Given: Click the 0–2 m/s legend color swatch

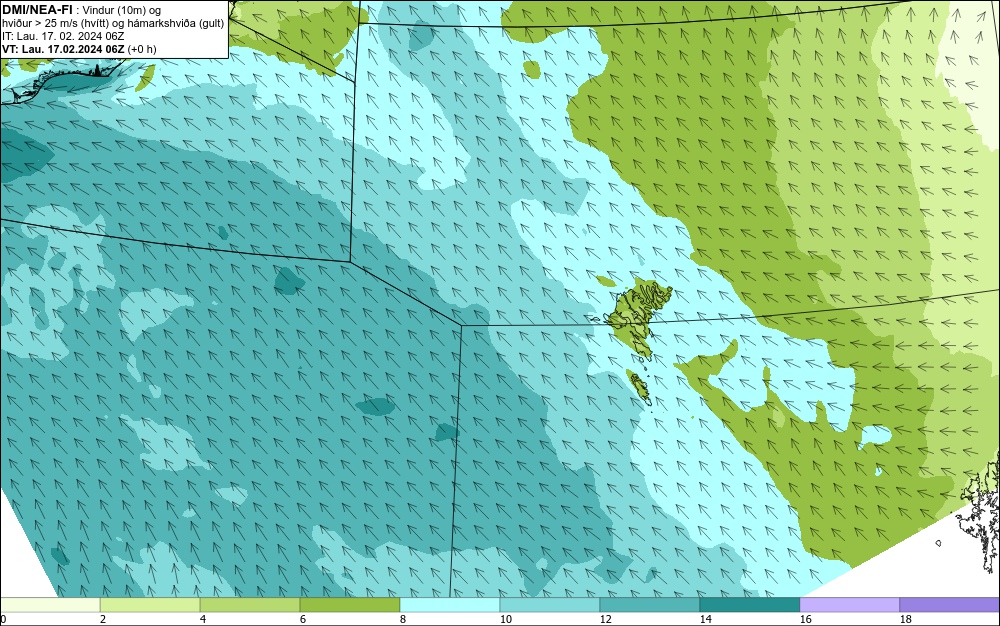Looking at the screenshot, I should pyautogui.click(x=50, y=605).
